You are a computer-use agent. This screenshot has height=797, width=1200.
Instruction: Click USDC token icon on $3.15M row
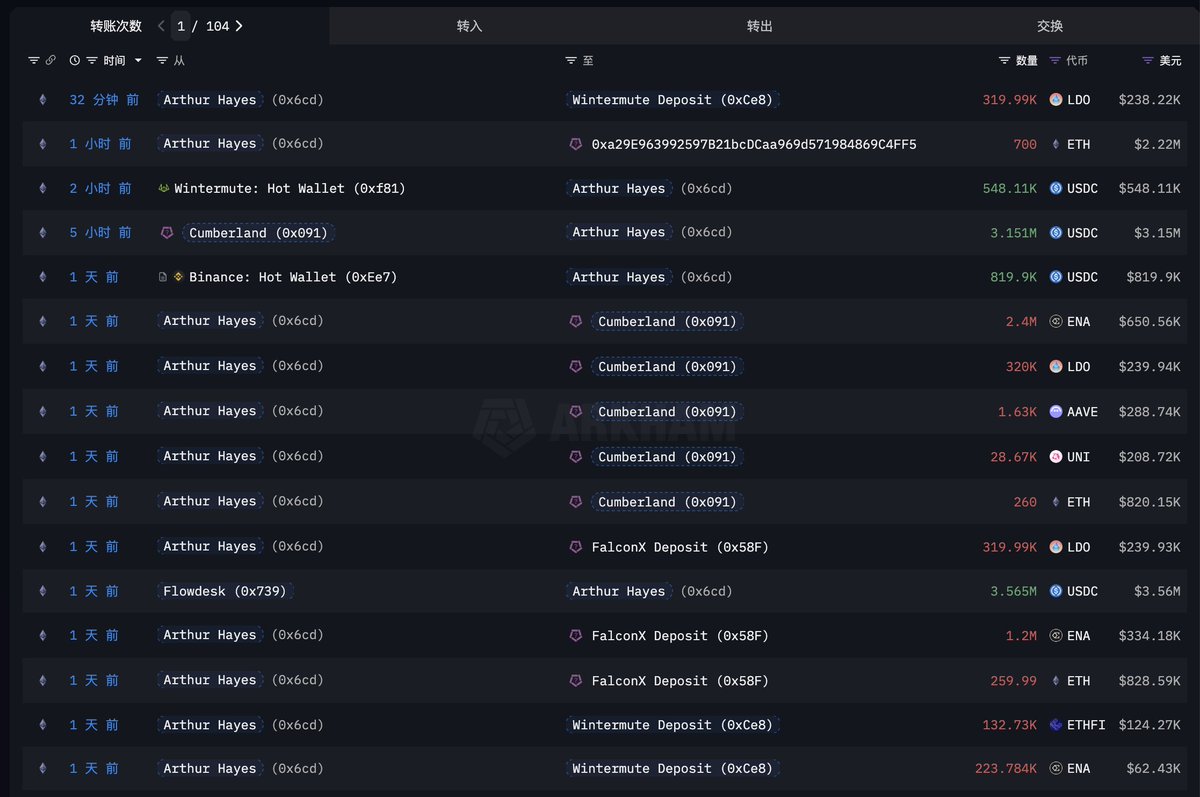click(x=1056, y=233)
